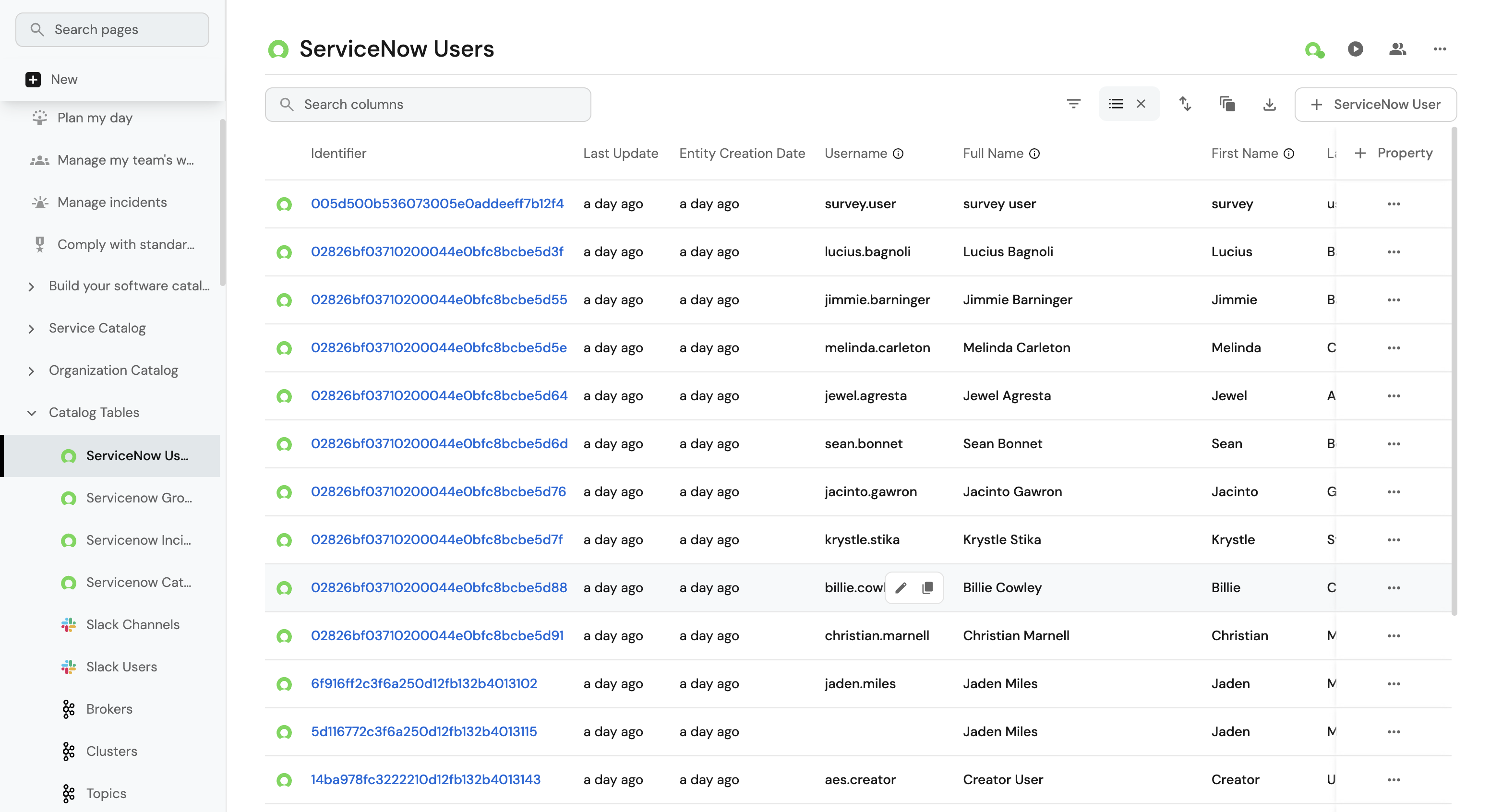Screen dimensions: 1490x812
Task: Click the Username info icon
Action: tap(898, 154)
